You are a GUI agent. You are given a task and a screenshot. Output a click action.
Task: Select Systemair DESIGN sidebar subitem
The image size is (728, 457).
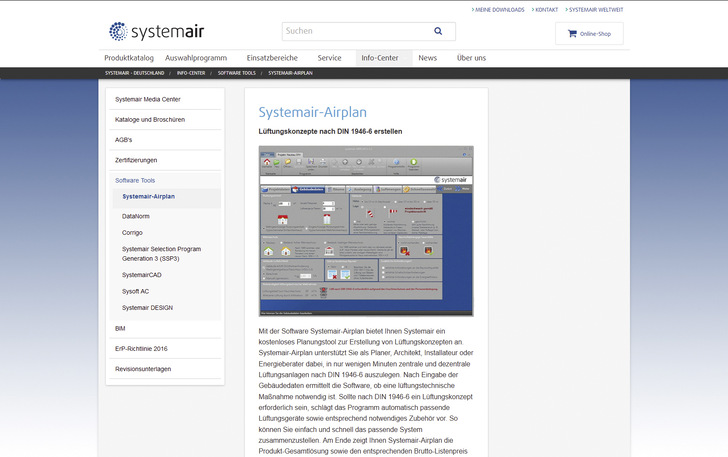[147, 307]
